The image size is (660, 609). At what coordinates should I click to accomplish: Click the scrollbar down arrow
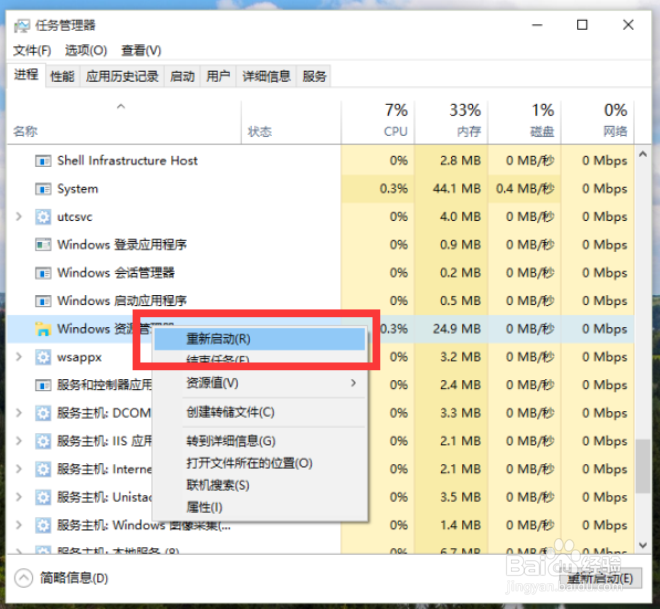pyautogui.click(x=643, y=545)
